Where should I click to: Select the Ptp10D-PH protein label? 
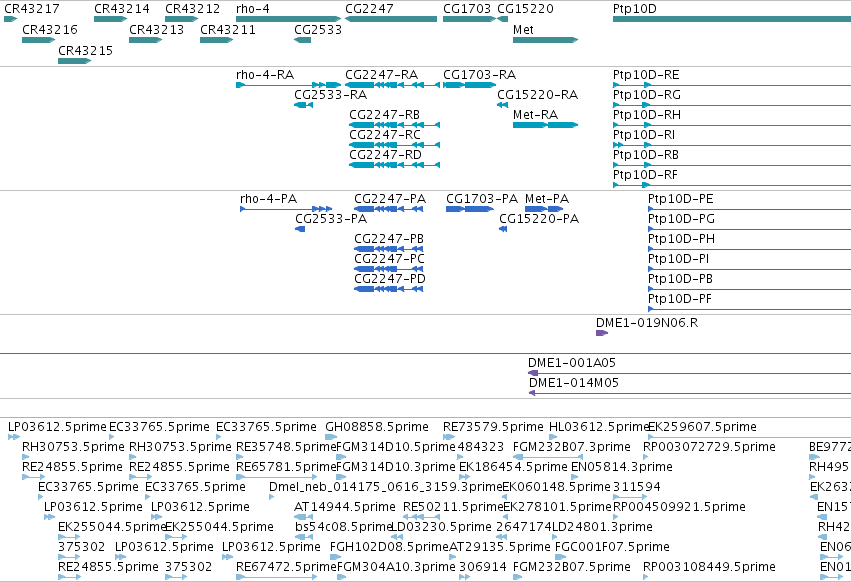681,239
